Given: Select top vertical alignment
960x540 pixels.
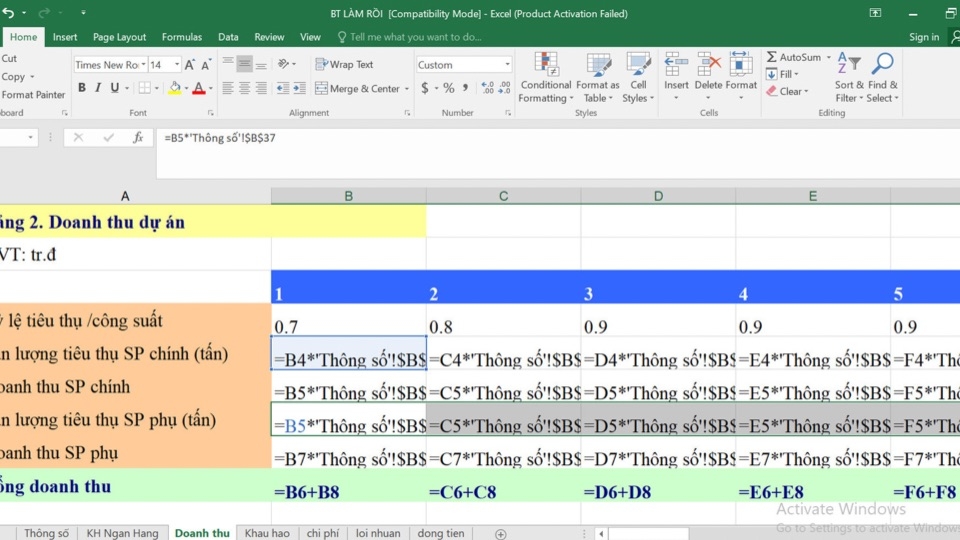Looking at the screenshot, I should click(228, 64).
